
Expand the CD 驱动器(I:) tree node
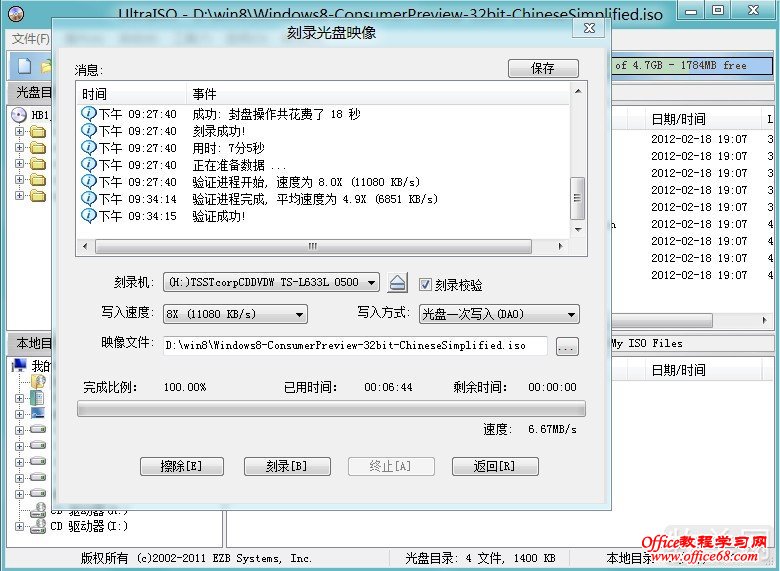click(19, 526)
